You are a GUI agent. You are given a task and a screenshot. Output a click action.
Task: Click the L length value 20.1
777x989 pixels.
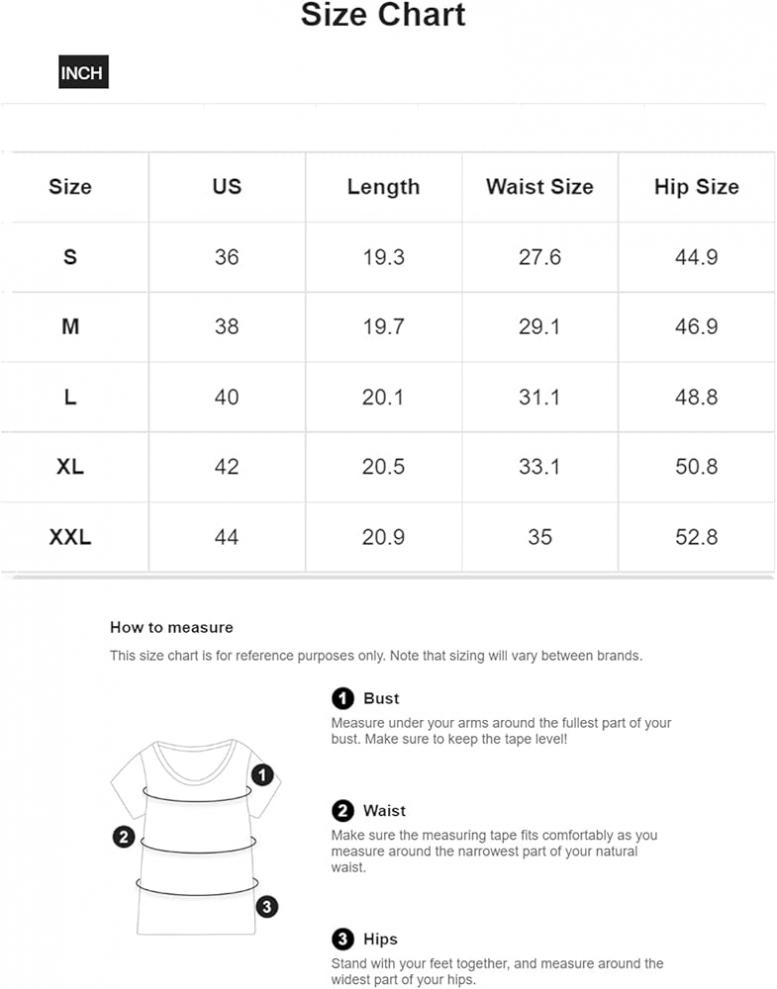click(x=383, y=397)
